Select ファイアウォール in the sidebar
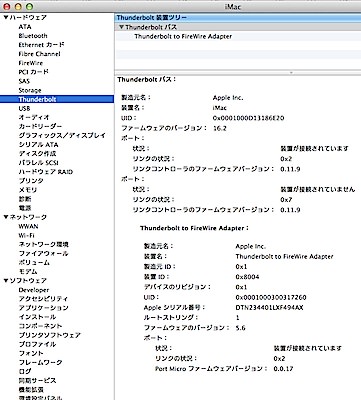Viewport: 361px width, 400px height. [x=43, y=253]
